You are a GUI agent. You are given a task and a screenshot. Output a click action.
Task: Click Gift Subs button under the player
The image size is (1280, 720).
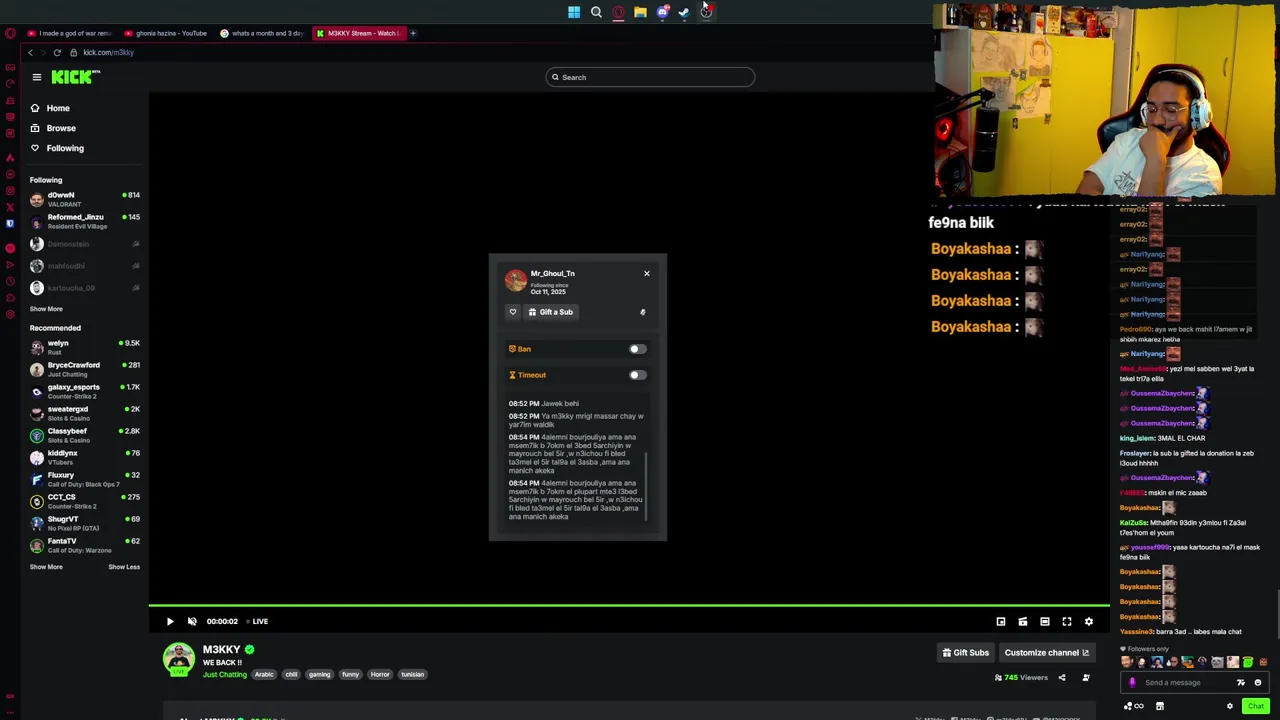click(966, 653)
